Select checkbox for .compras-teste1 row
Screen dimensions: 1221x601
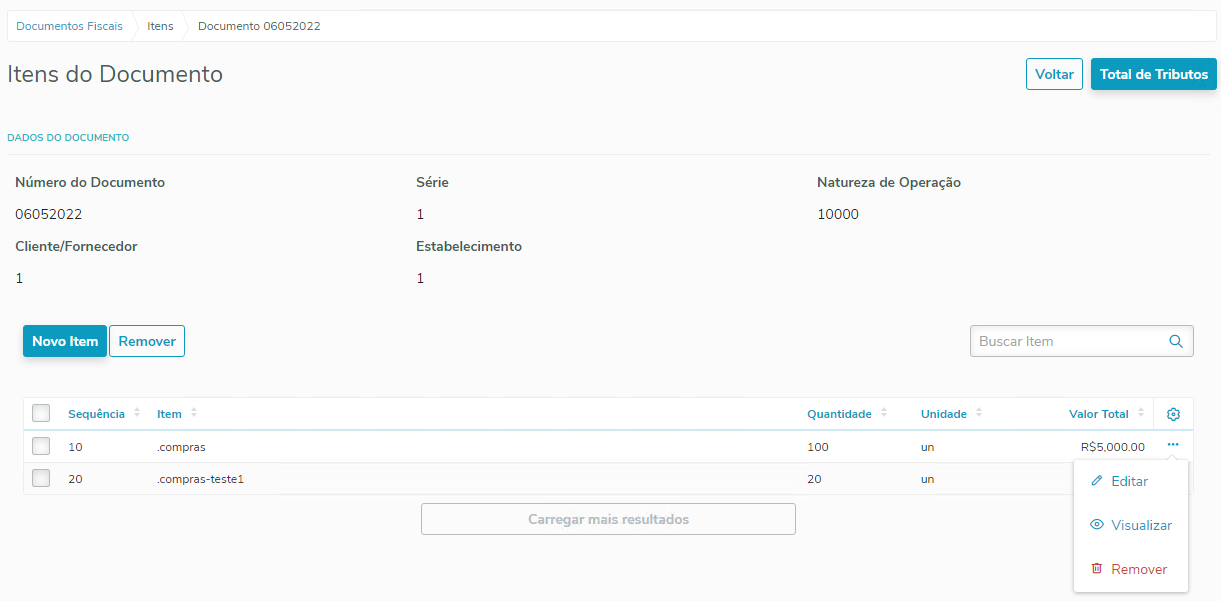pyautogui.click(x=41, y=478)
